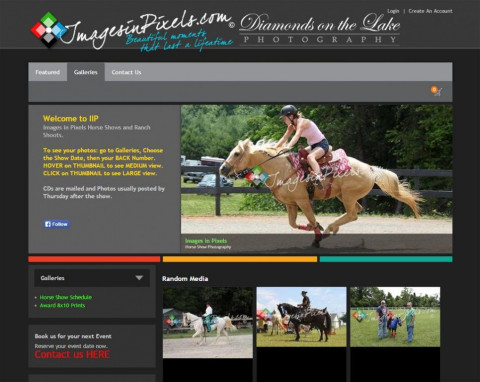
Task: Click the featured palomino horse galloping photo
Action: [x=317, y=179]
